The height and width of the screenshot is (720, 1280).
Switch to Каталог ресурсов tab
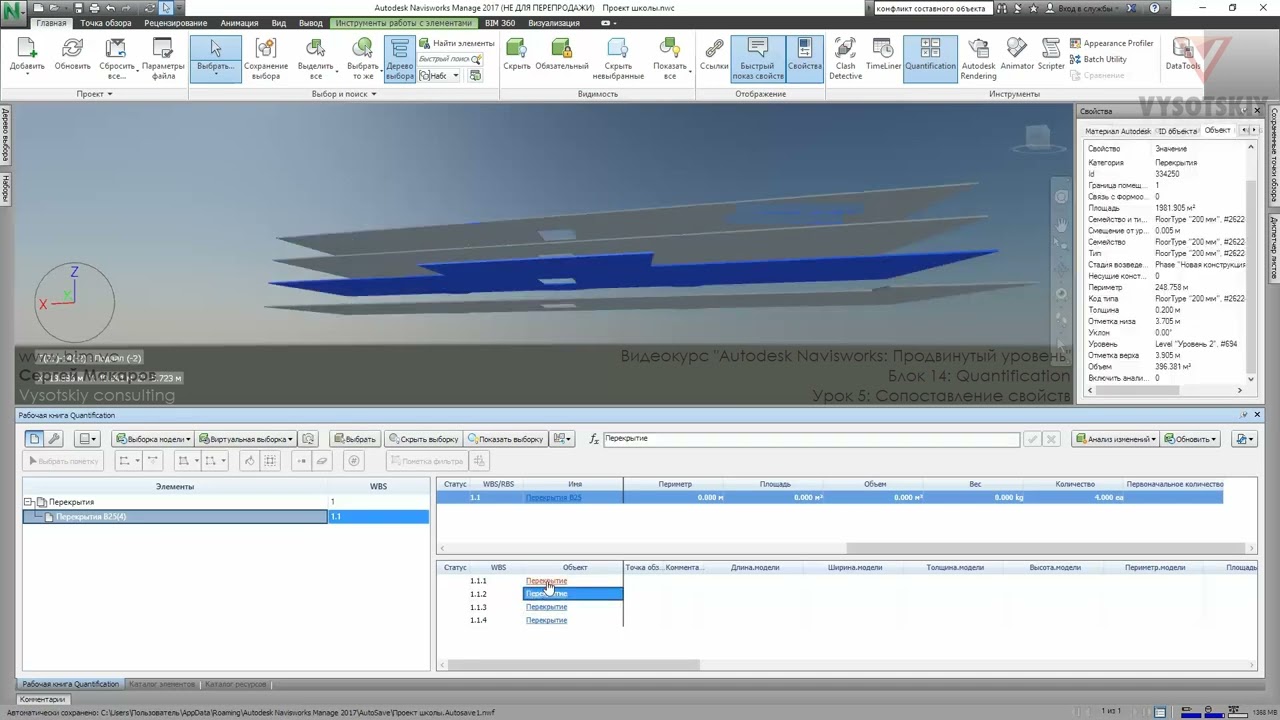pos(236,684)
